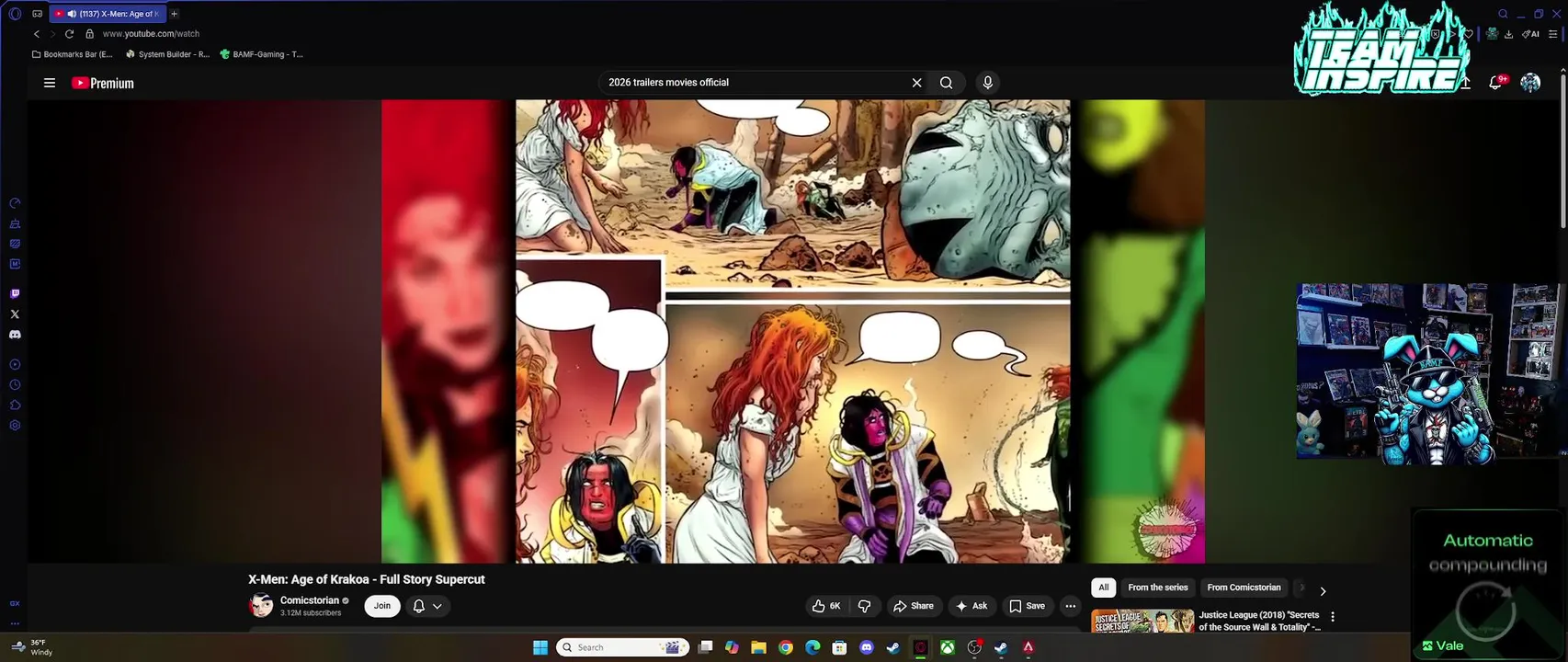Image resolution: width=1568 pixels, height=662 pixels.
Task: Open File Explorer from the taskbar
Action: tap(758, 647)
